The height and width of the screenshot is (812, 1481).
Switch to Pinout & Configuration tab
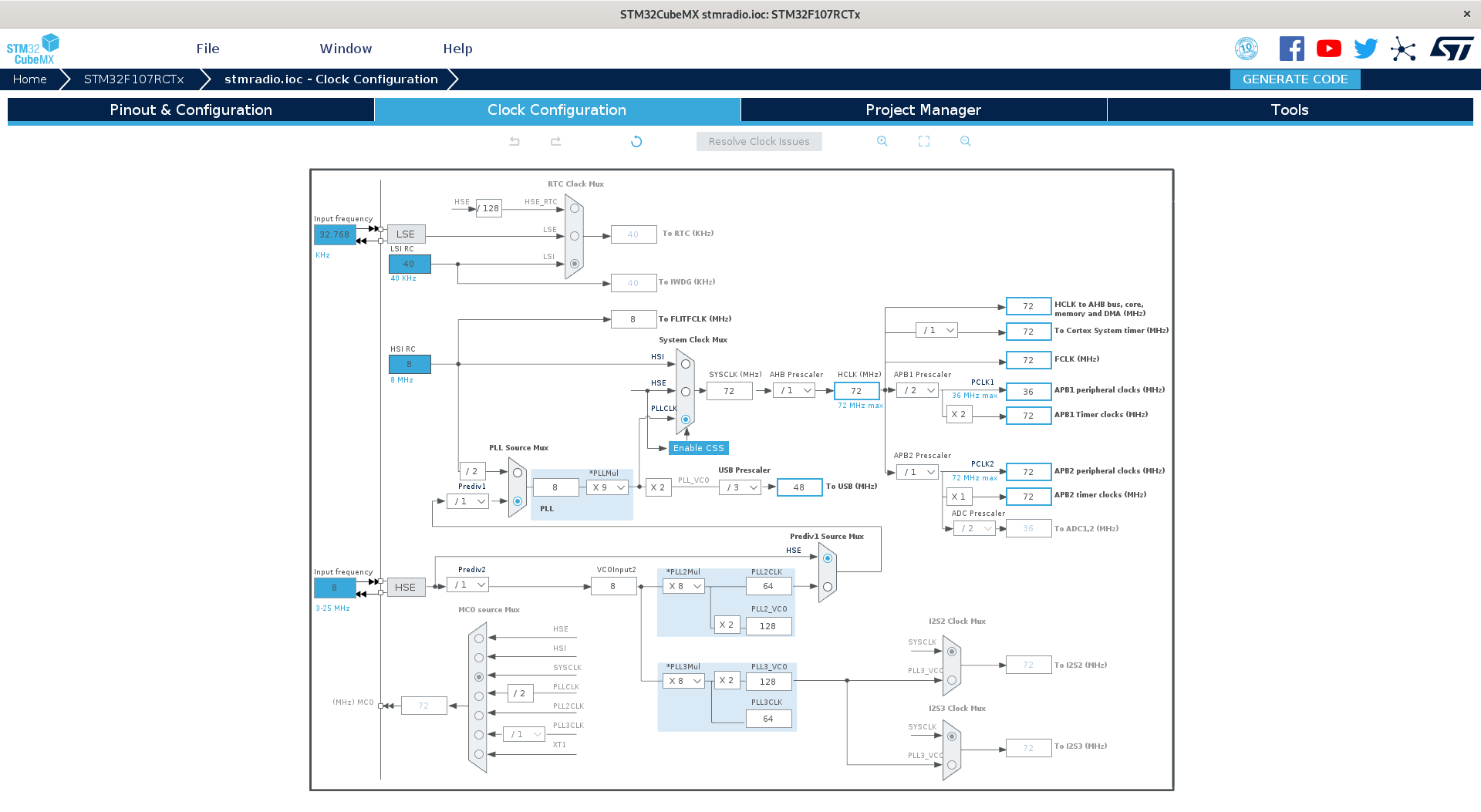[191, 110]
